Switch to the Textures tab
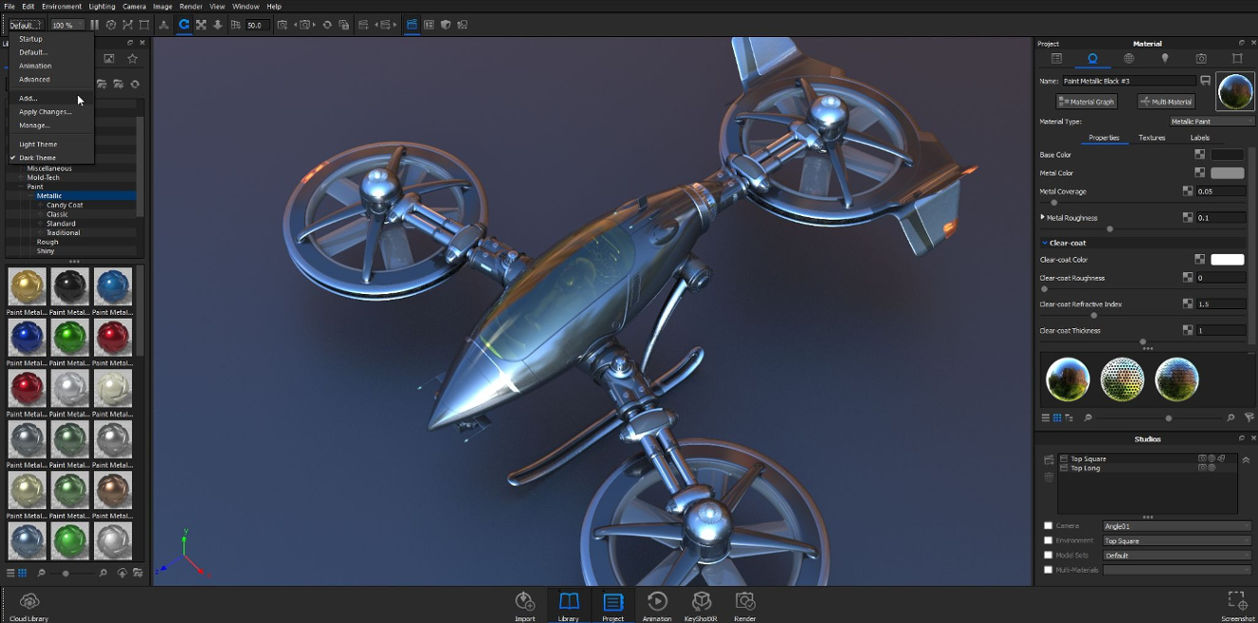The height and width of the screenshot is (623, 1258). click(1152, 138)
